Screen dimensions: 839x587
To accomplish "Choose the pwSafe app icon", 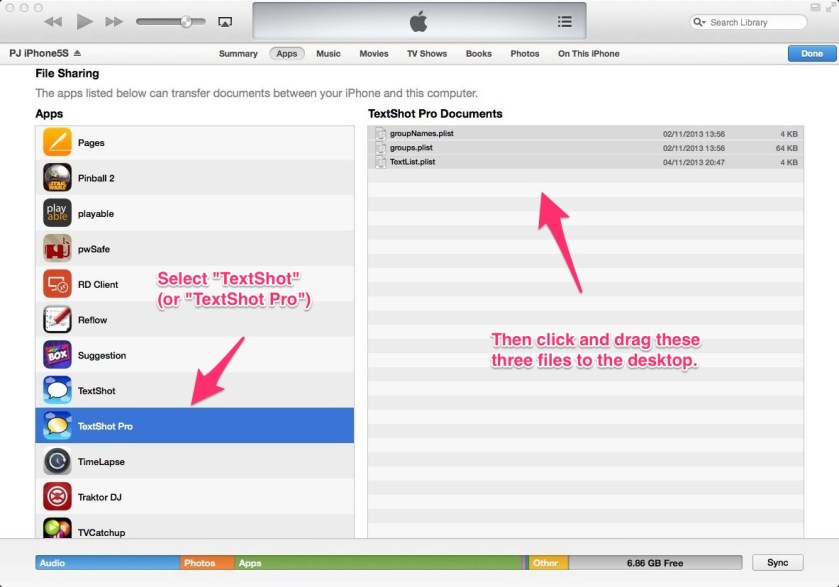I will (x=57, y=249).
